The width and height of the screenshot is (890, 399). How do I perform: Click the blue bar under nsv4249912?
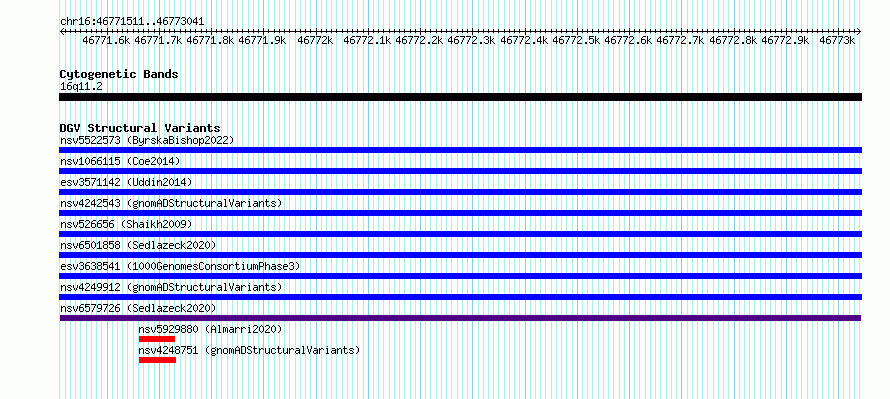coord(460,297)
